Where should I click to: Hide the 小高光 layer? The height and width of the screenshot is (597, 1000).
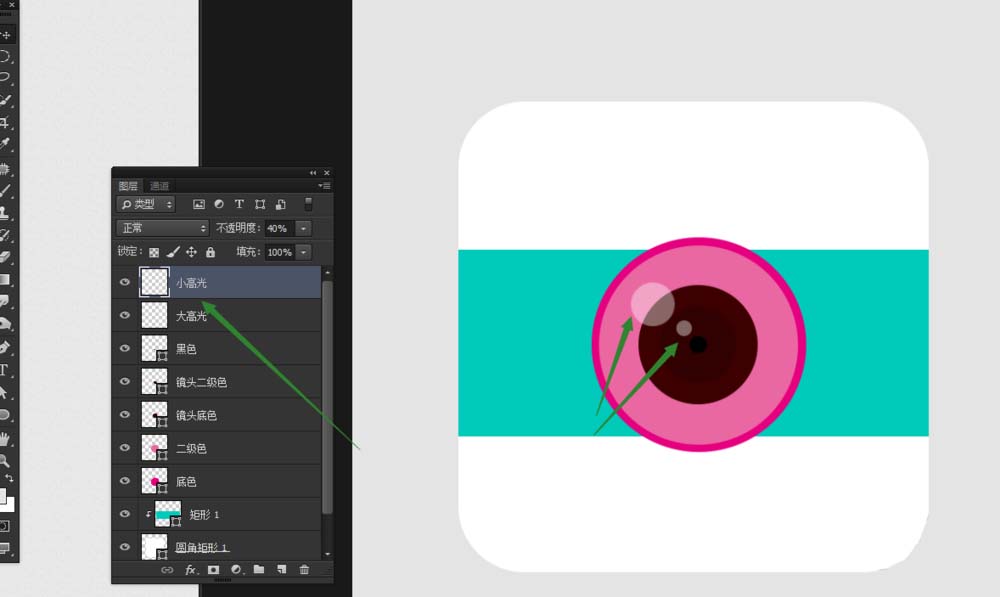pos(125,283)
